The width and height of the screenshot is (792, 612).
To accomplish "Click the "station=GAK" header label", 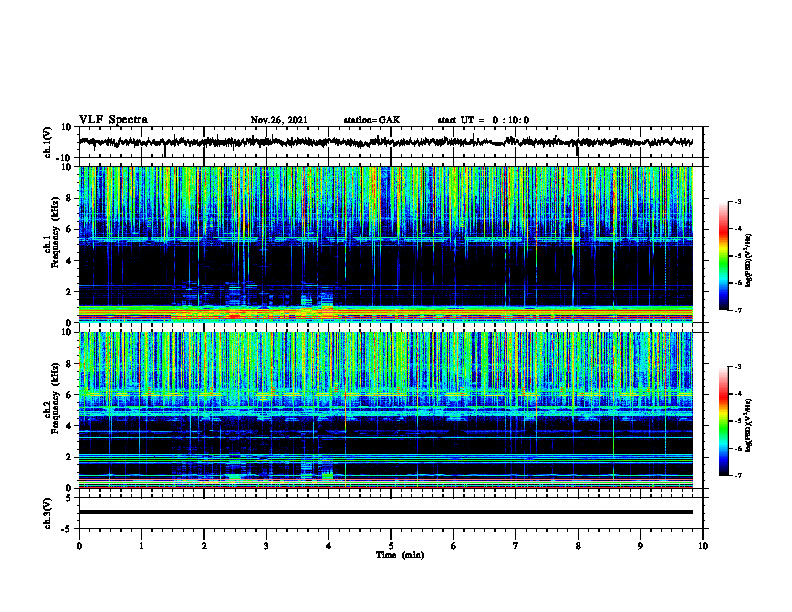I will pos(372,120).
